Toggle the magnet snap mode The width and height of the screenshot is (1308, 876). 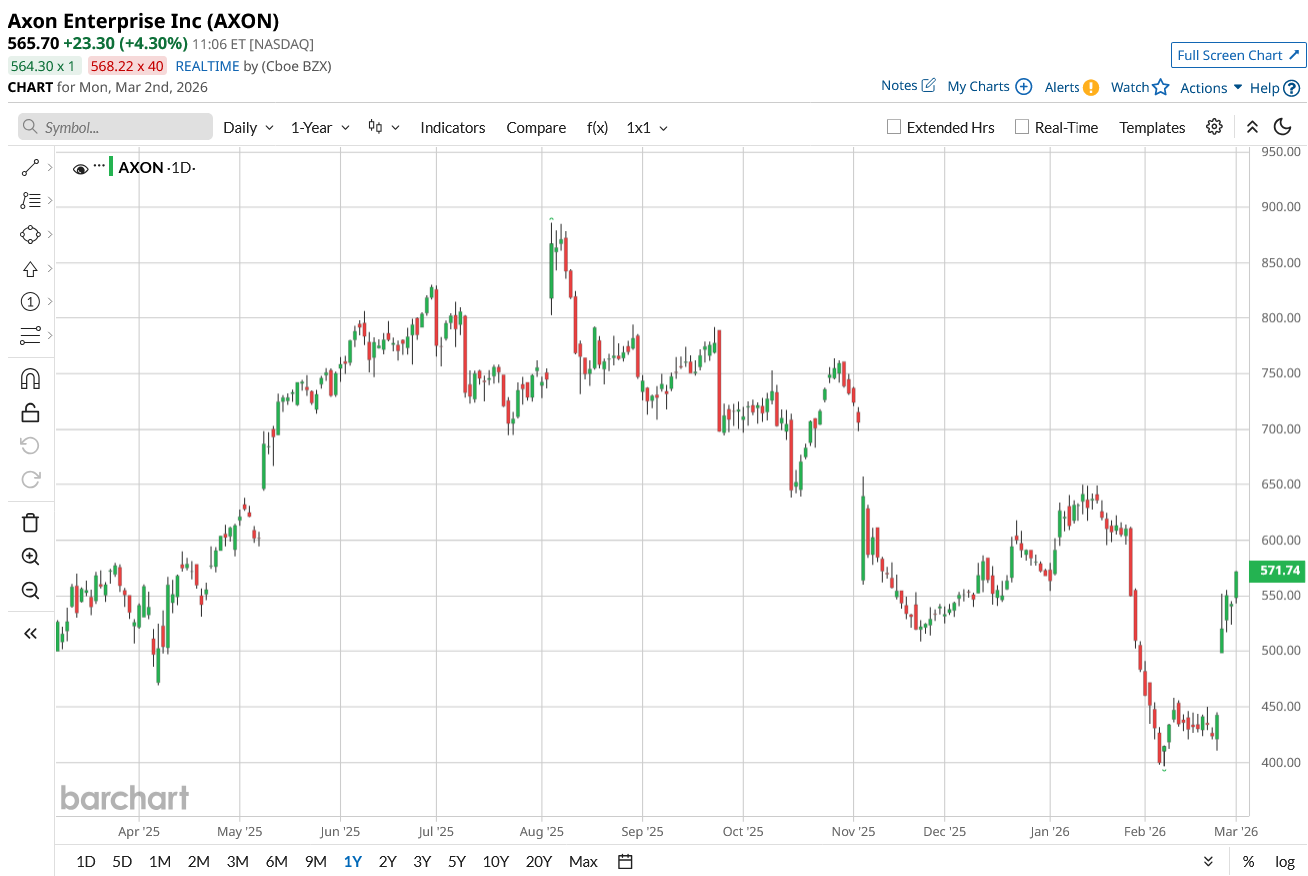(30, 379)
